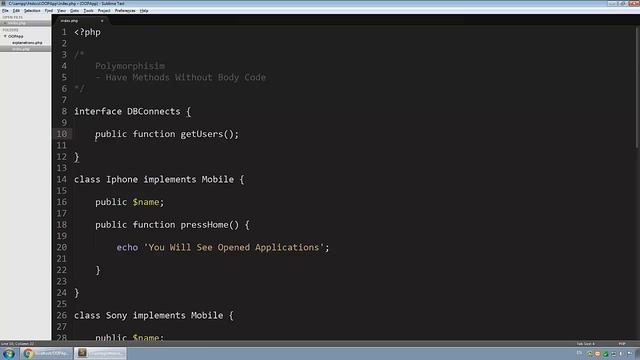Open the PHP syntax selector in status bar
Viewport: 640px width, 360px height.
pyautogui.click(x=622, y=344)
